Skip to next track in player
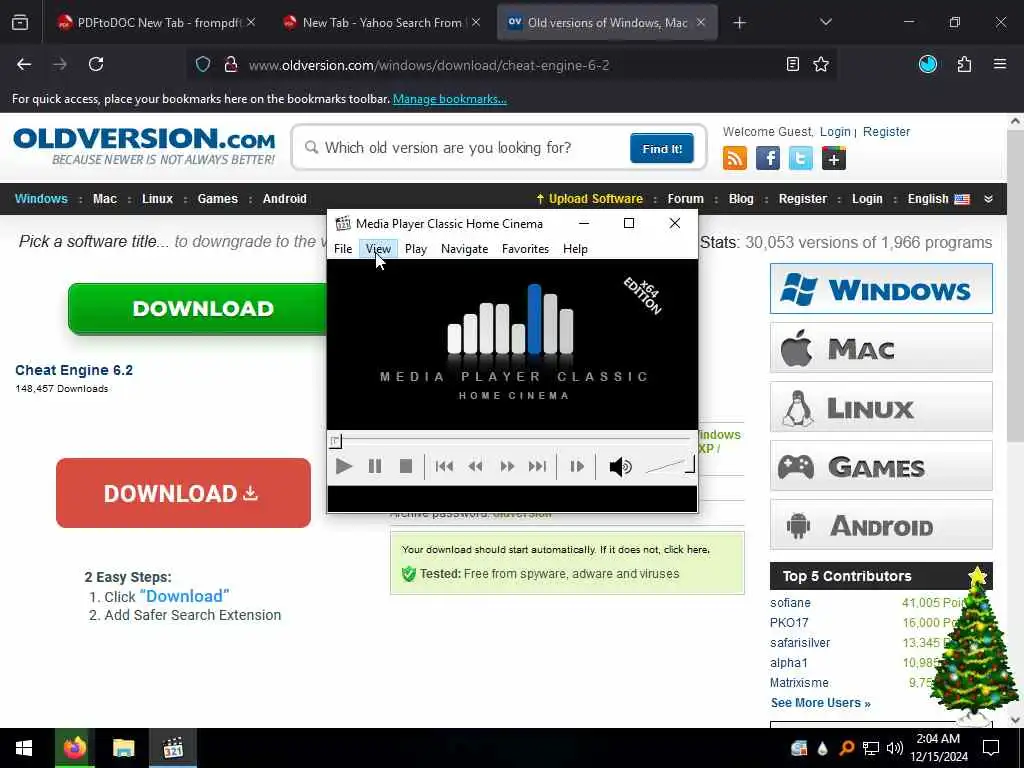The image size is (1024, 768). tap(537, 466)
